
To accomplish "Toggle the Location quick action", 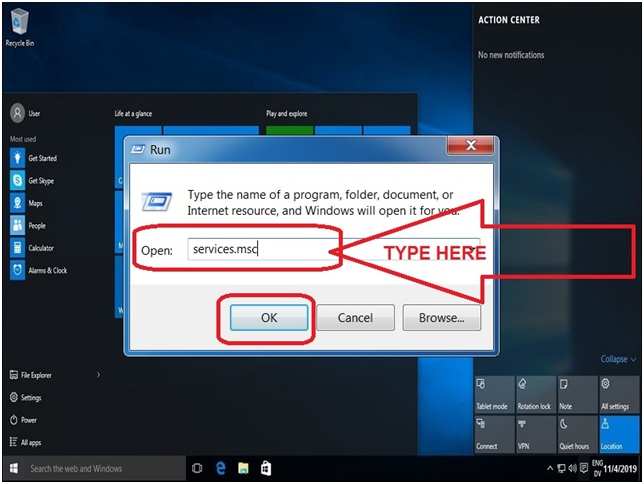I will tap(619, 434).
